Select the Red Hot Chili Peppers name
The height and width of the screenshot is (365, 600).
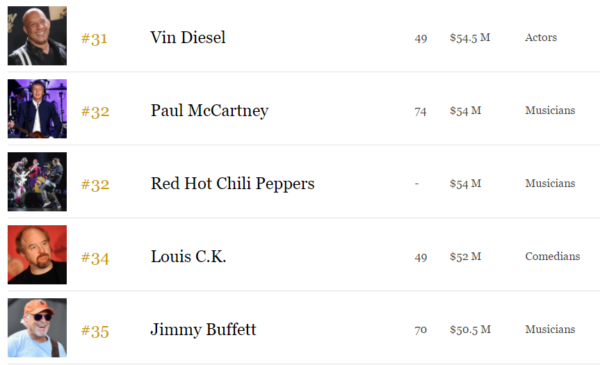[233, 184]
